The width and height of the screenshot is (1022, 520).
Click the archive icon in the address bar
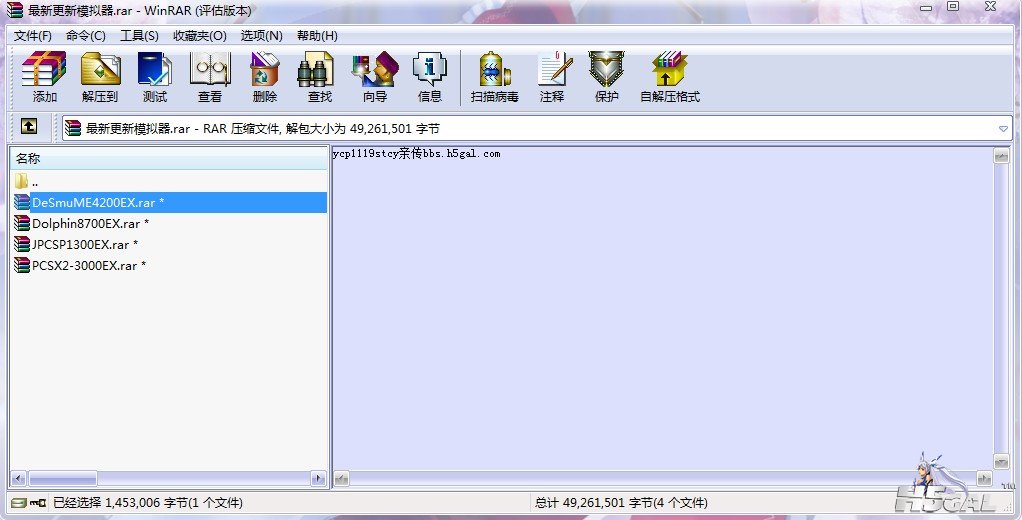tap(73, 128)
